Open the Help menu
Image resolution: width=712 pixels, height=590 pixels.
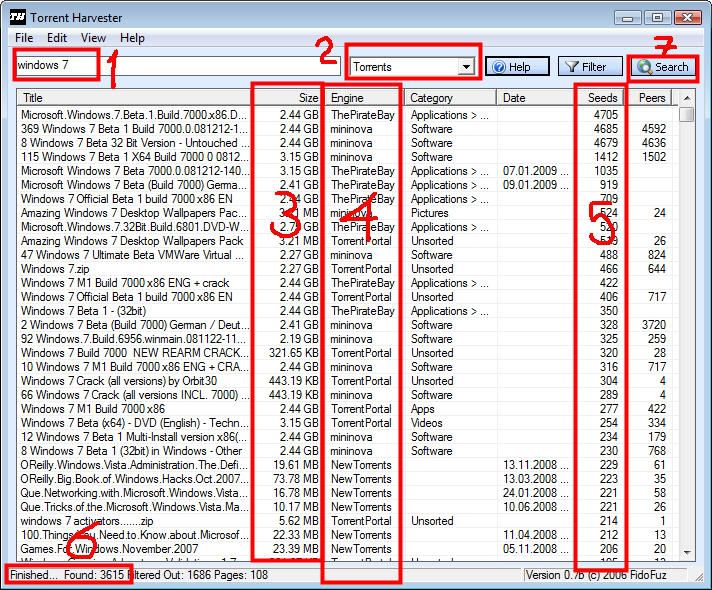click(x=132, y=38)
